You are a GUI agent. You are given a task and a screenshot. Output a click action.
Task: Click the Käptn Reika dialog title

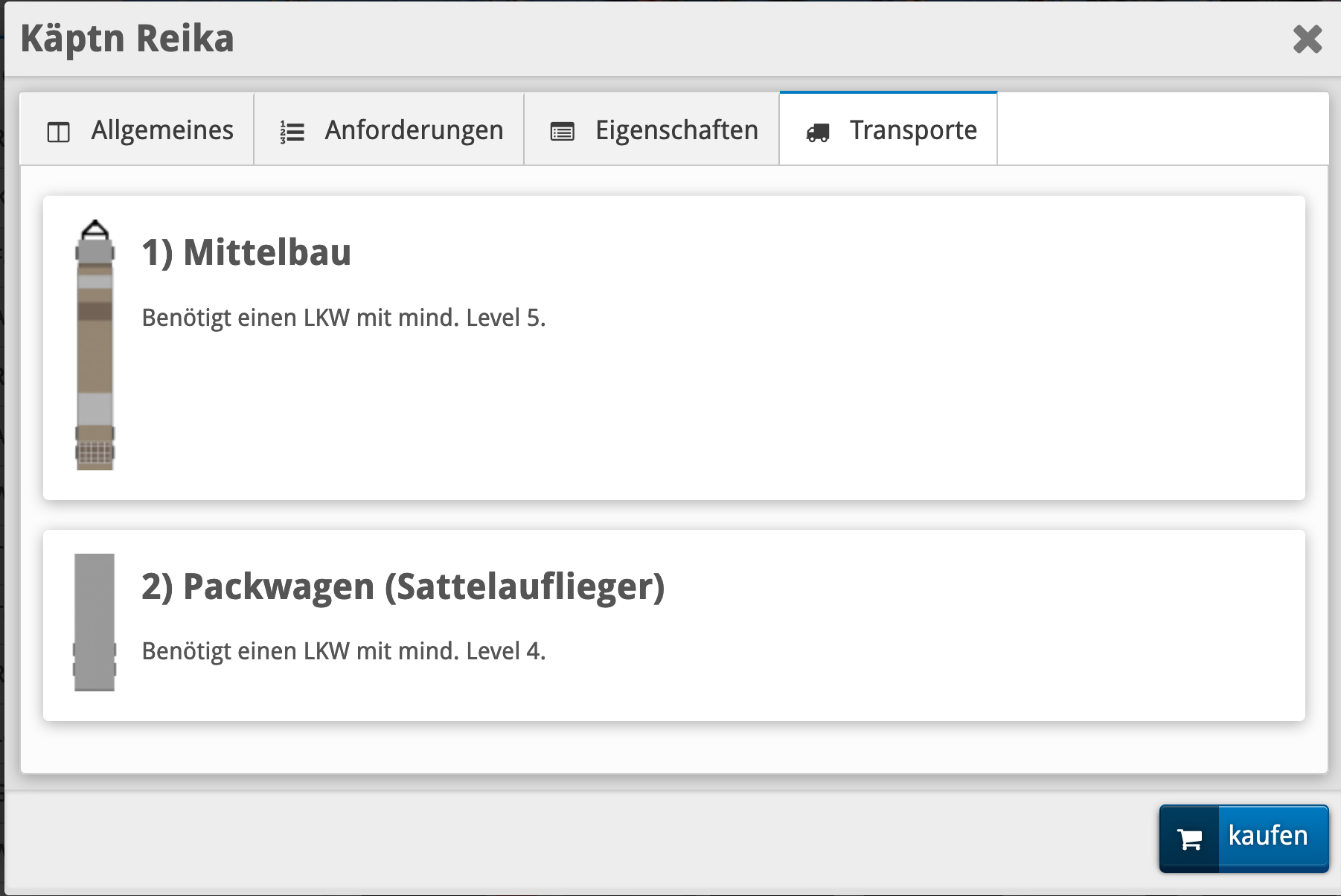click(x=127, y=39)
